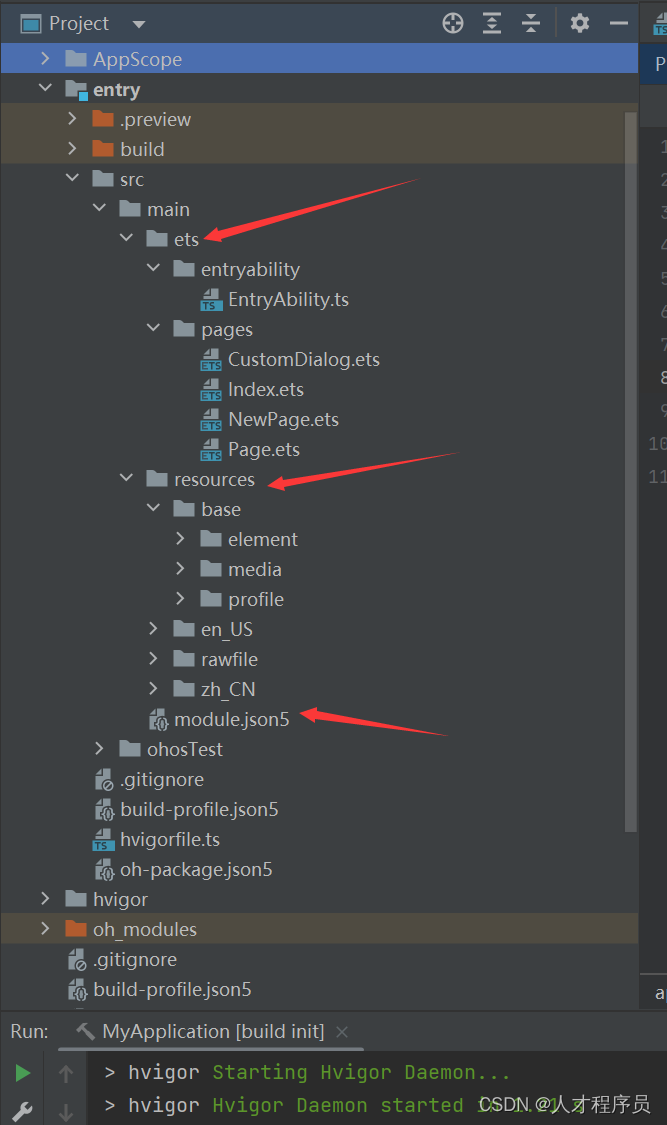
Task: Collapse the entry module chevron
Action: point(45,88)
